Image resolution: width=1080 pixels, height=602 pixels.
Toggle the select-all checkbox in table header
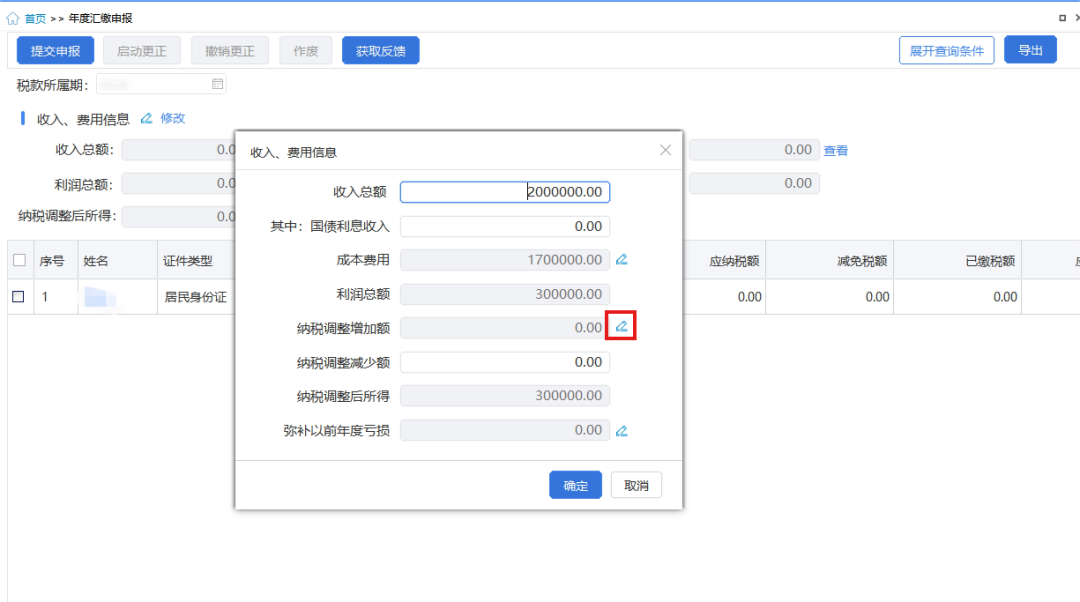point(19,261)
